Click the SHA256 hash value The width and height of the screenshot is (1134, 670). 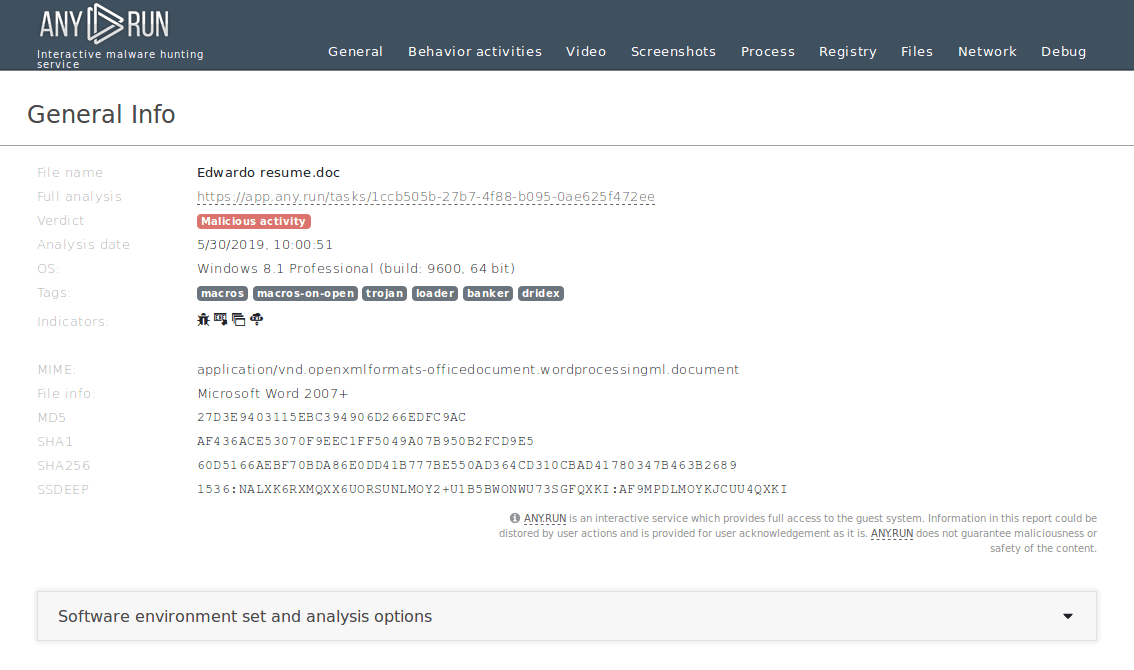467,465
